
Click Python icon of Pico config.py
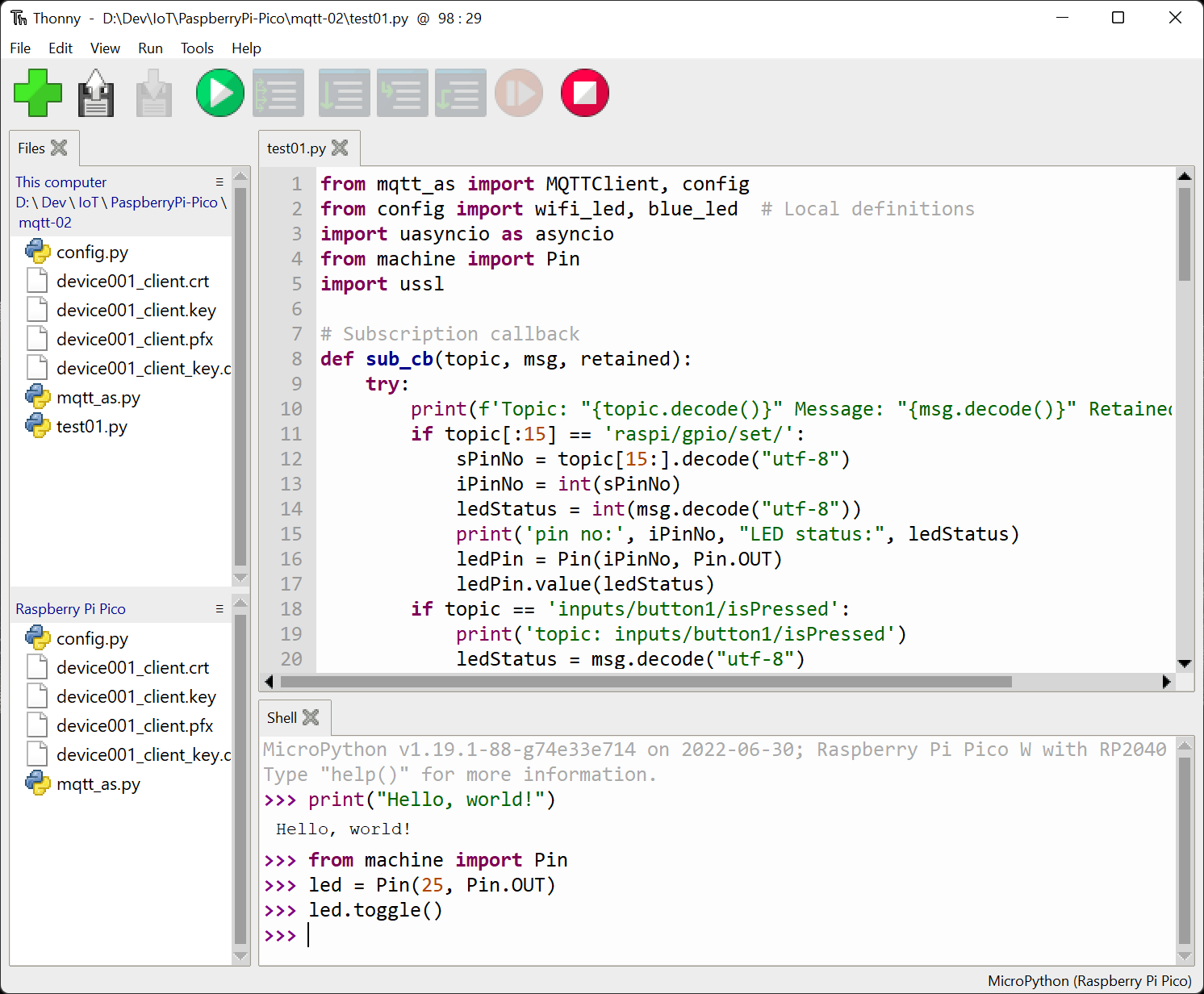(38, 638)
